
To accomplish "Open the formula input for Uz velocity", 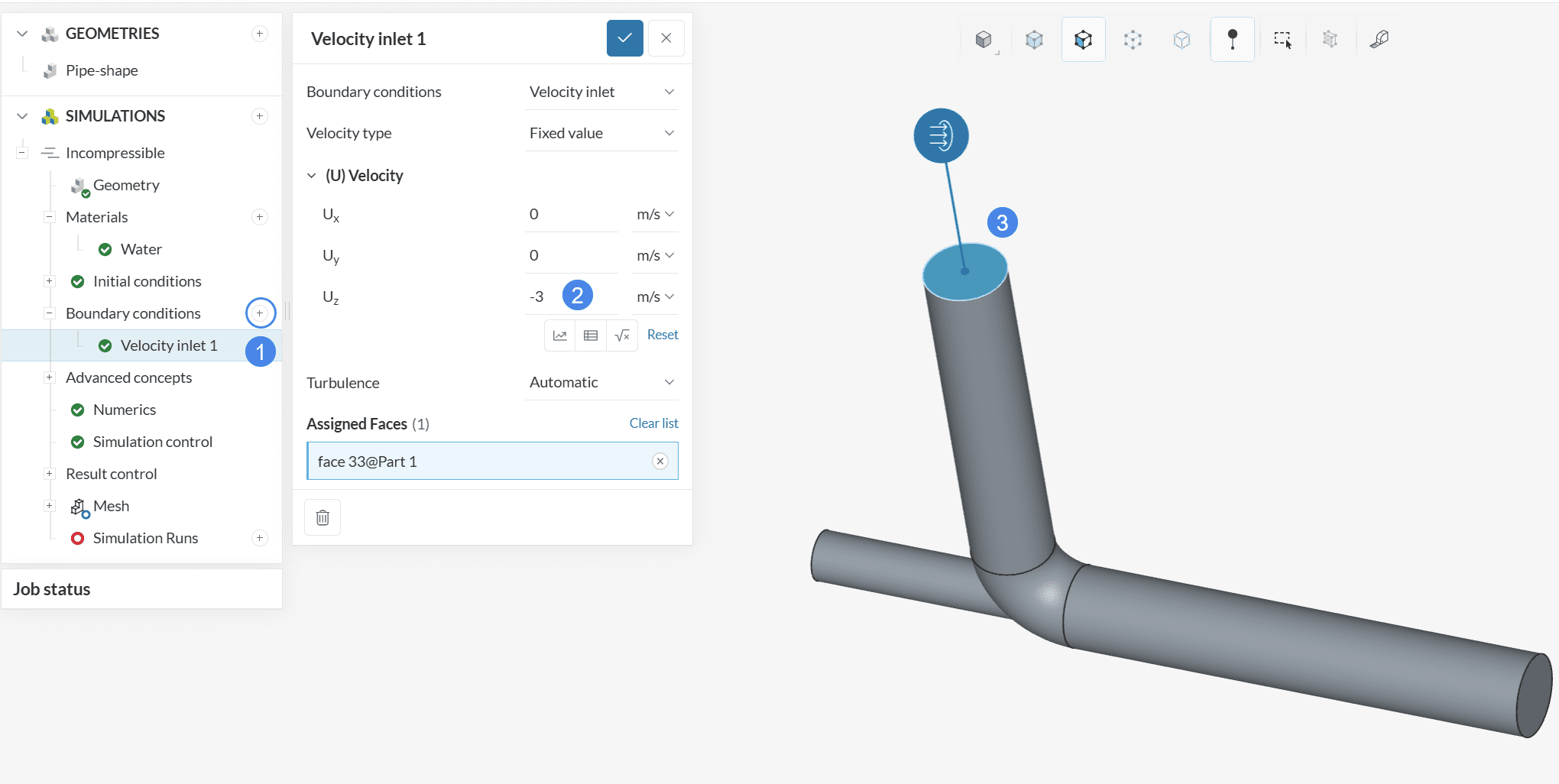I will click(x=622, y=335).
